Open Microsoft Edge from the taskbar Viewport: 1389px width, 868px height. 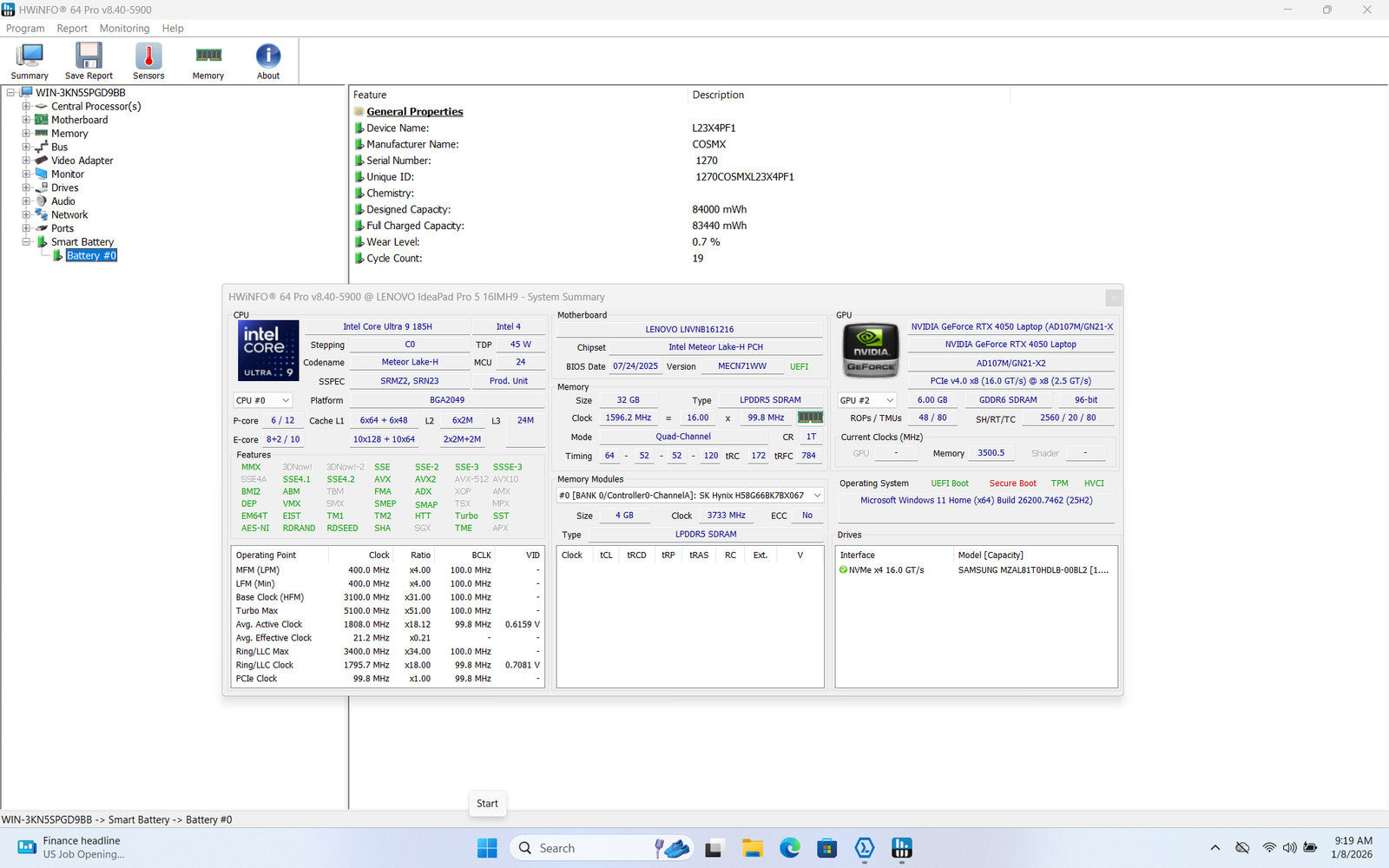click(789, 848)
